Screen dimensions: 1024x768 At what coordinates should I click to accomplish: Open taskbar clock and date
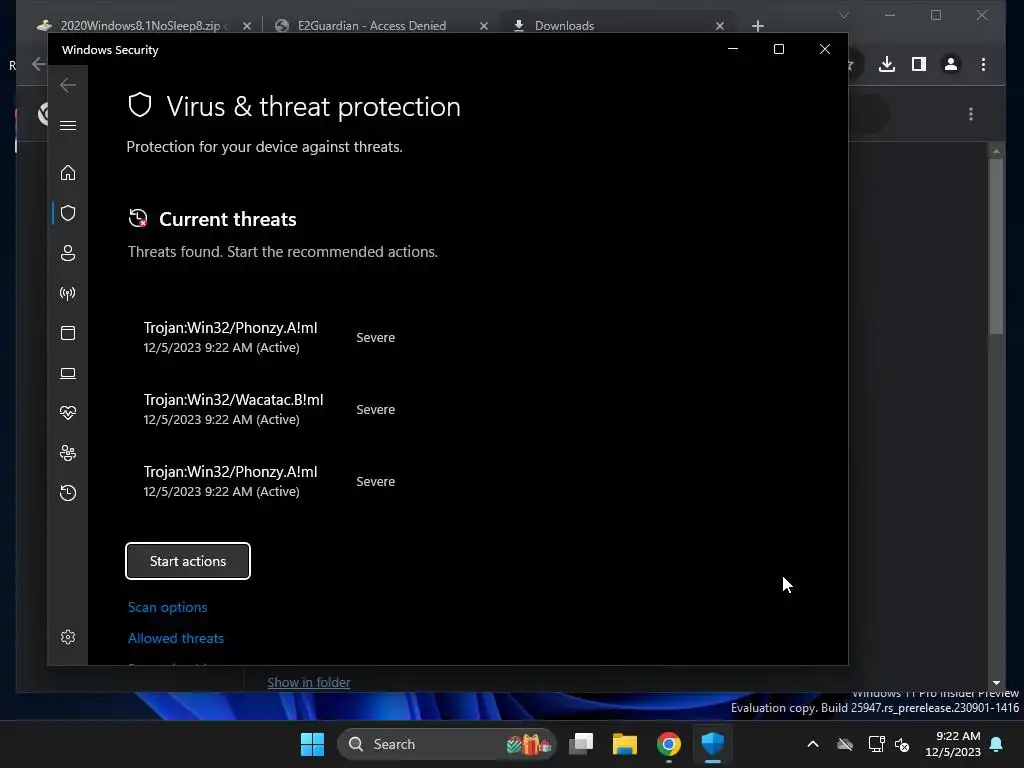953,744
